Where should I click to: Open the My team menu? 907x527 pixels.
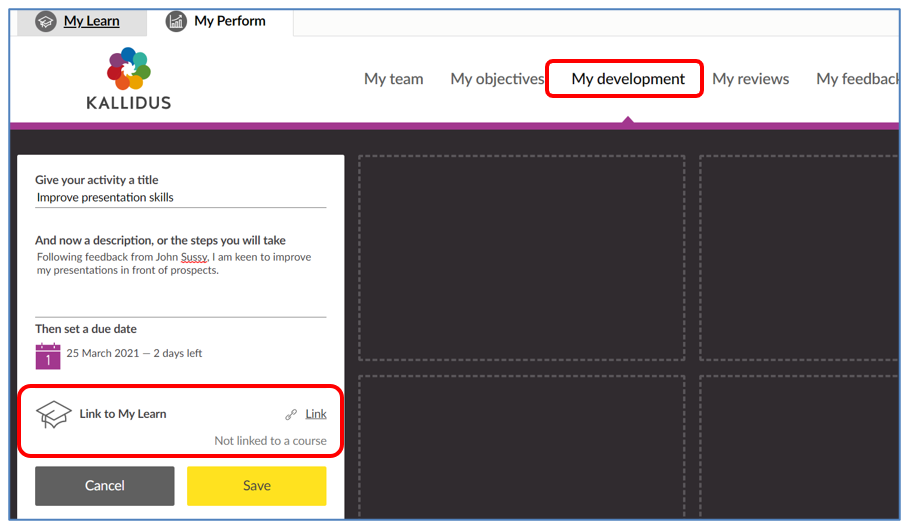click(393, 79)
